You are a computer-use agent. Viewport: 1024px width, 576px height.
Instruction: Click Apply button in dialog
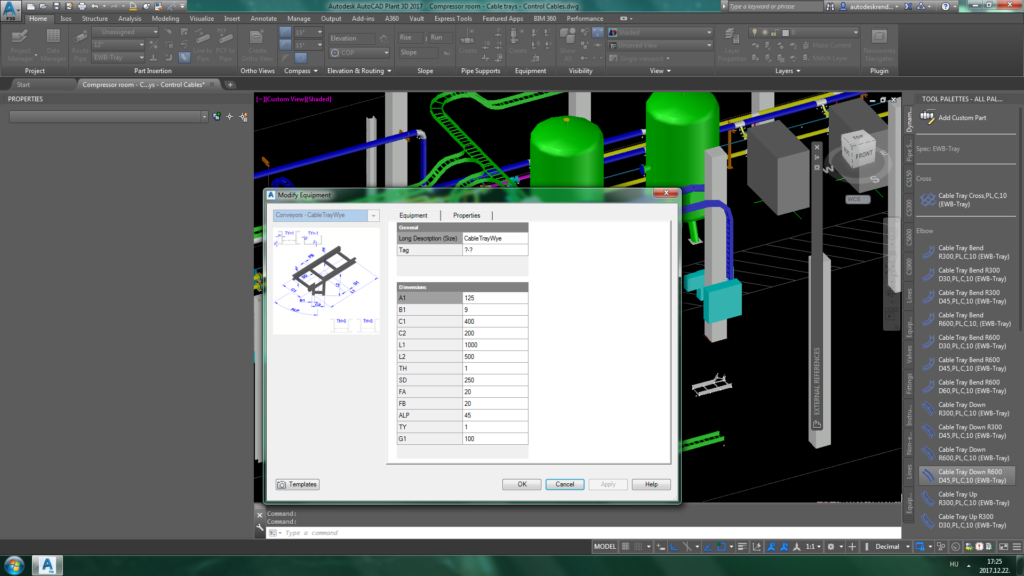pyautogui.click(x=608, y=484)
